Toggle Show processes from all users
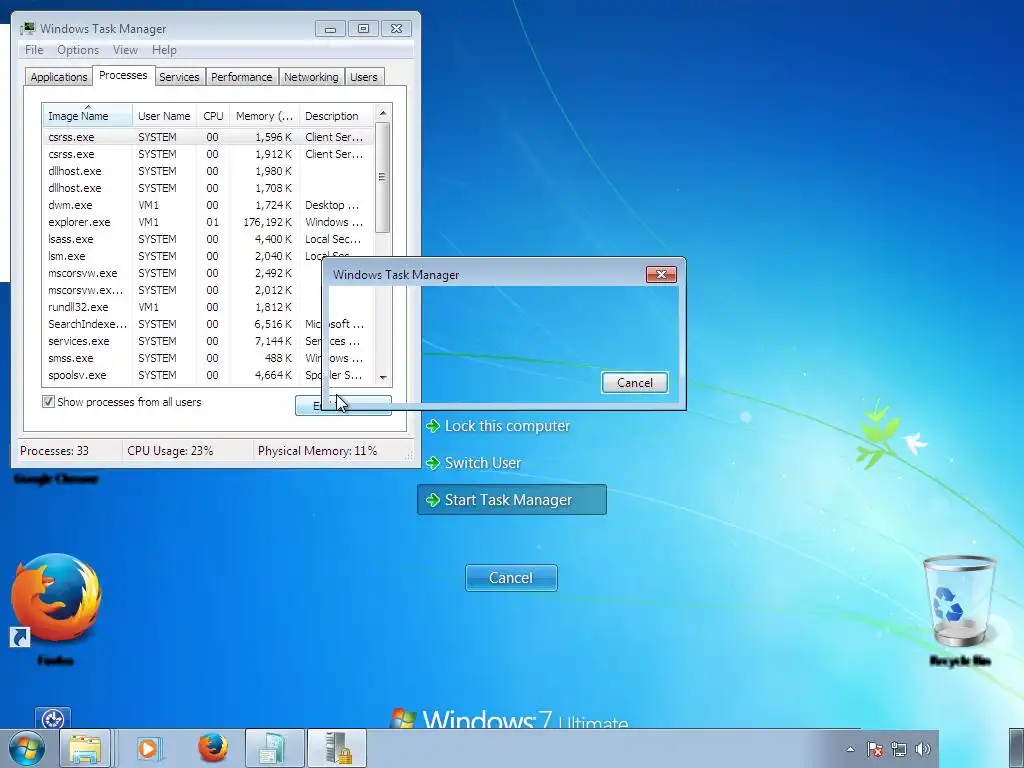Image resolution: width=1024 pixels, height=768 pixels. pyautogui.click(x=48, y=402)
